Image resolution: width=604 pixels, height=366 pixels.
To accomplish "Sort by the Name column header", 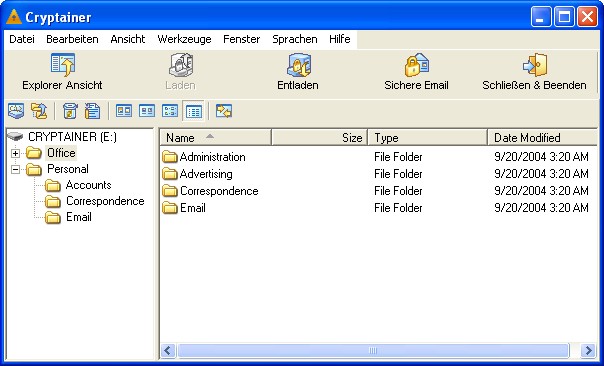I will pos(216,138).
